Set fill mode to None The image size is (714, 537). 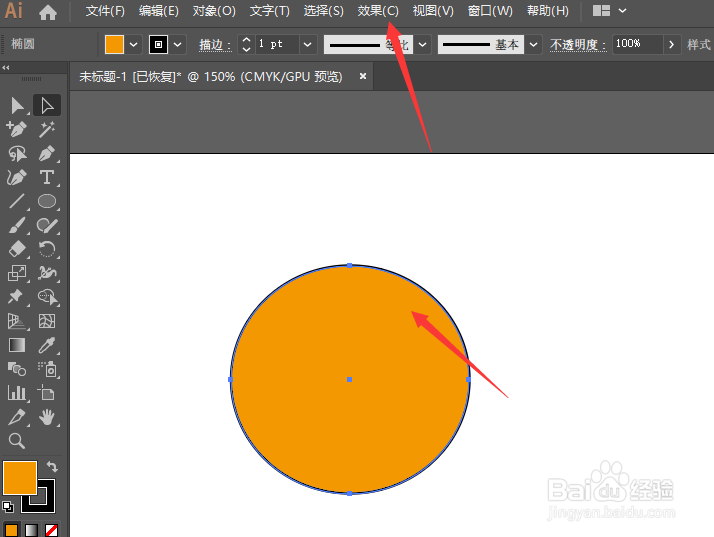coord(51,529)
